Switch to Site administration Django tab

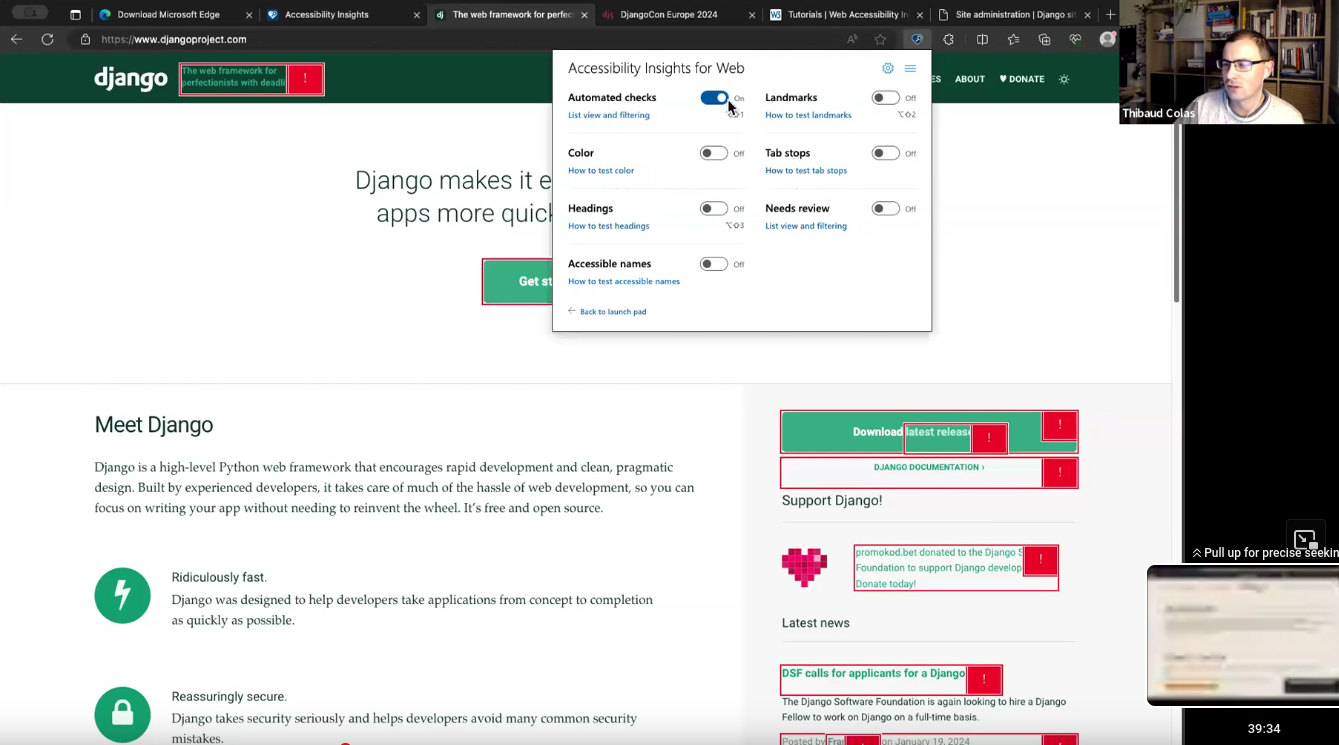click(1015, 15)
